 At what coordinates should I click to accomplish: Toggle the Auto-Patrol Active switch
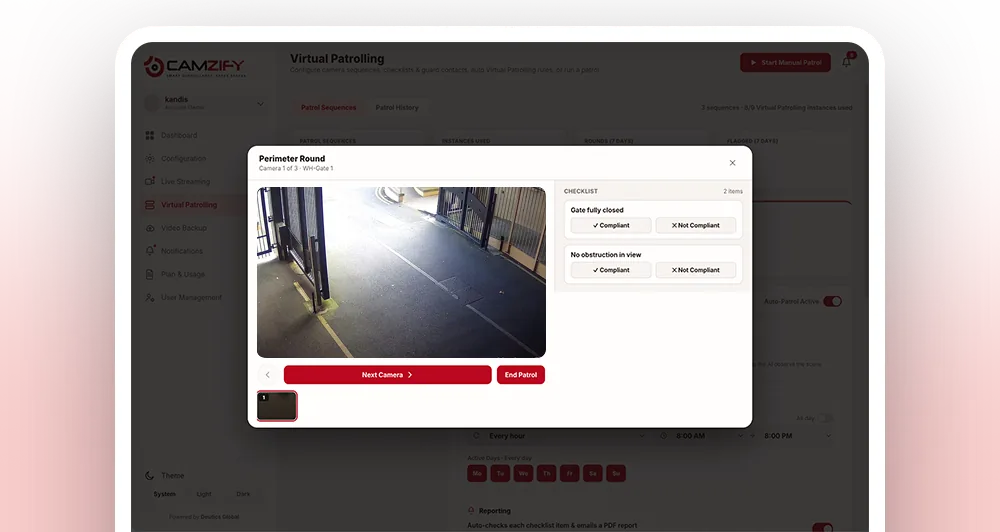[832, 301]
